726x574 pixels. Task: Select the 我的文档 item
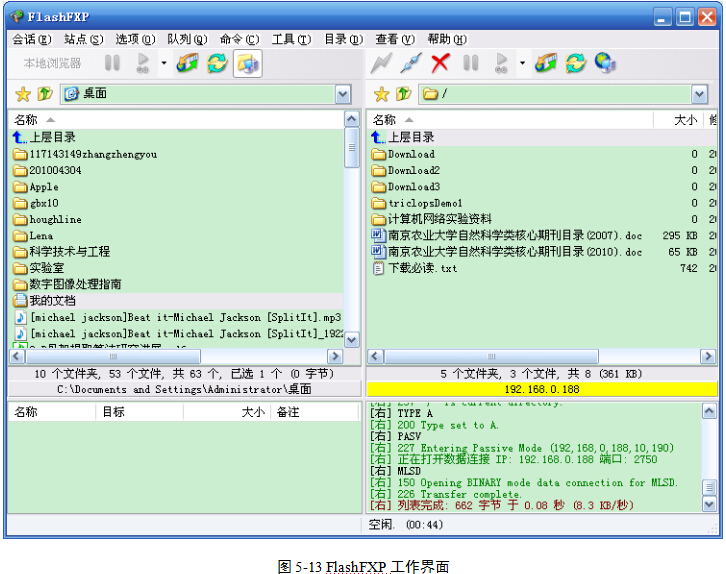176,301
